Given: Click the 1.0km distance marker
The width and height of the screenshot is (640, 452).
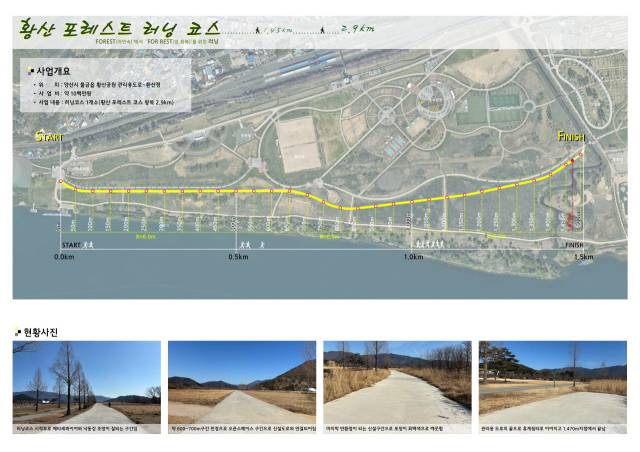Looking at the screenshot, I should [x=413, y=257].
